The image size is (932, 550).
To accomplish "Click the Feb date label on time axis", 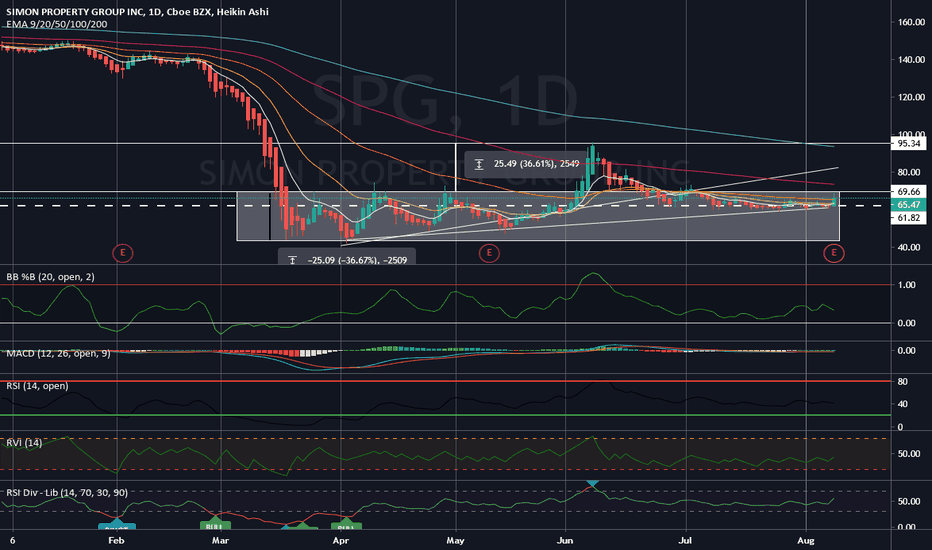I will click(116, 540).
